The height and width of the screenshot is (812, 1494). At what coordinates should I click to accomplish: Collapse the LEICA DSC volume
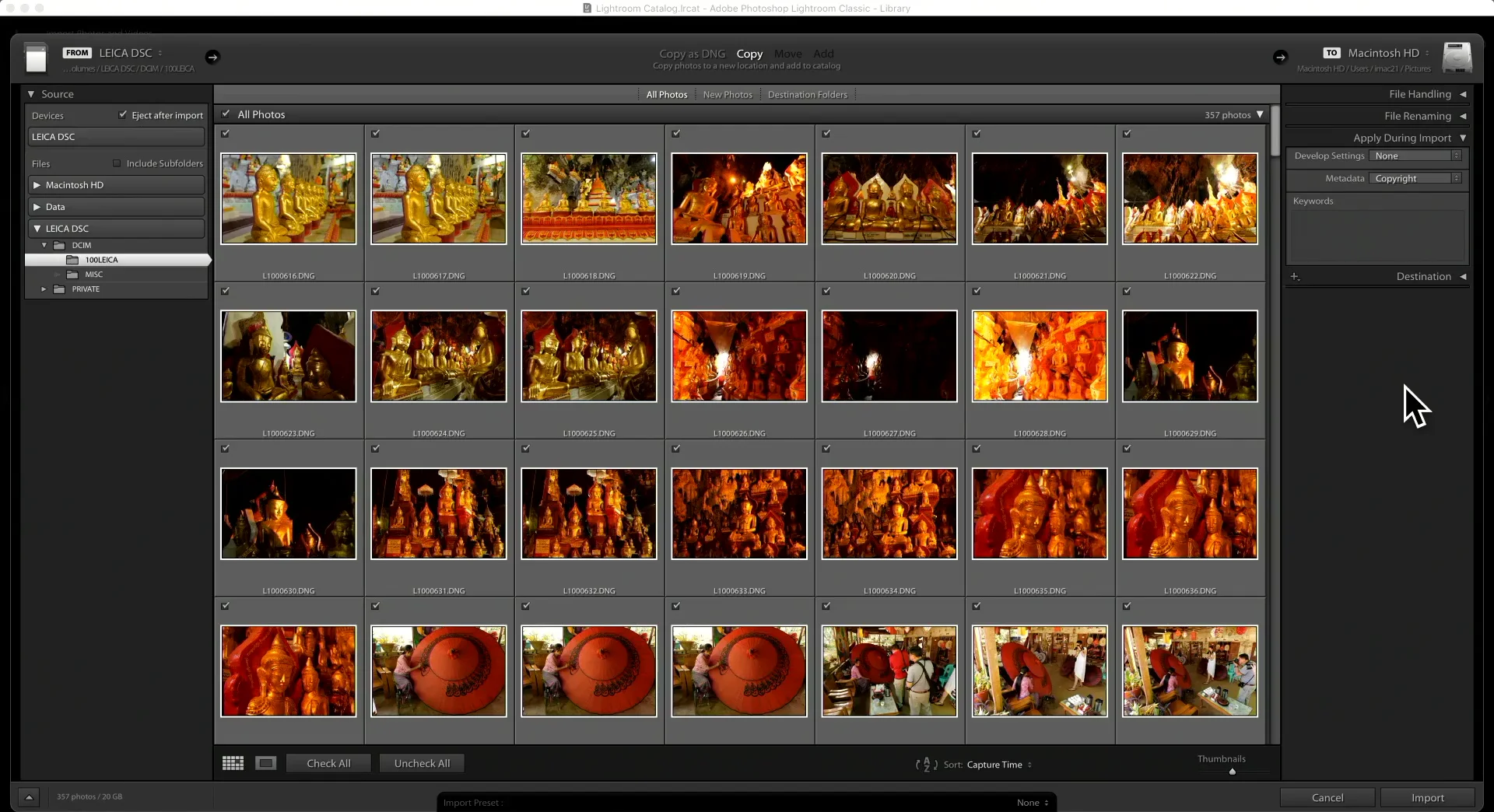pos(37,229)
